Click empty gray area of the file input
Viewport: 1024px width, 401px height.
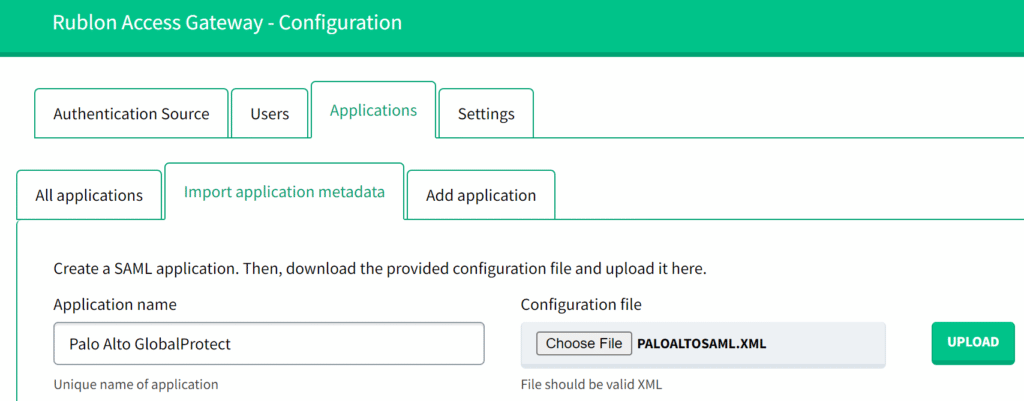click(835, 344)
